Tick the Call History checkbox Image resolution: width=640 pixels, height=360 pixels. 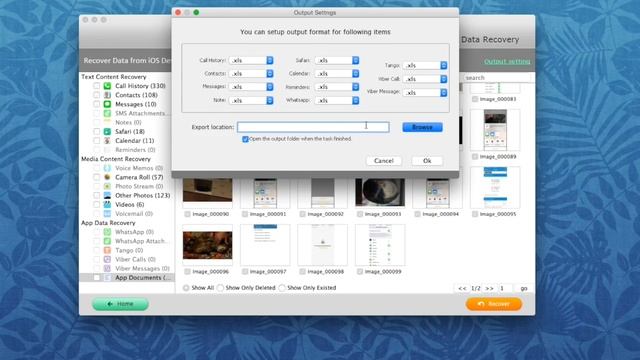click(x=97, y=86)
